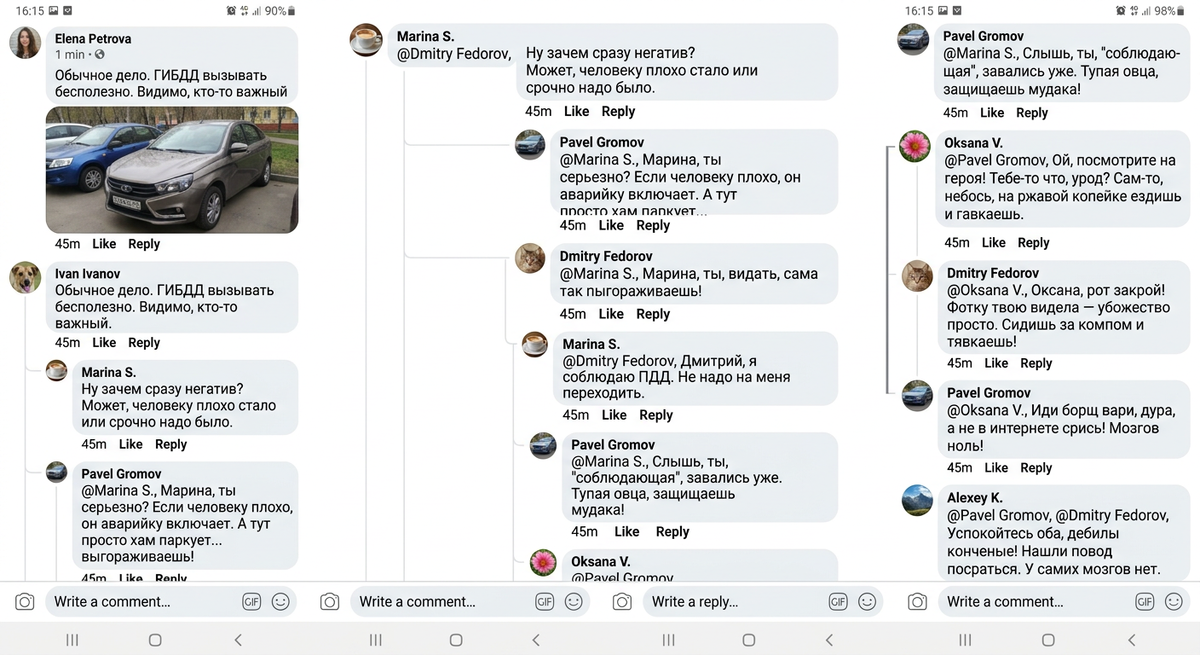Like Oksana V.'s "Ой, посмотрите на героя" comment
The height and width of the screenshot is (655, 1200).
[x=994, y=243]
